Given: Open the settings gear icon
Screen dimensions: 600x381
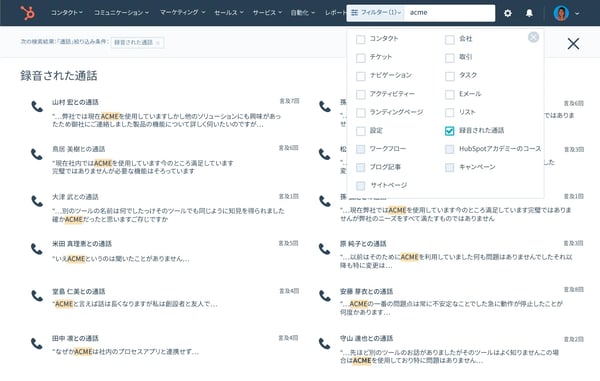Looking at the screenshot, I should point(508,13).
